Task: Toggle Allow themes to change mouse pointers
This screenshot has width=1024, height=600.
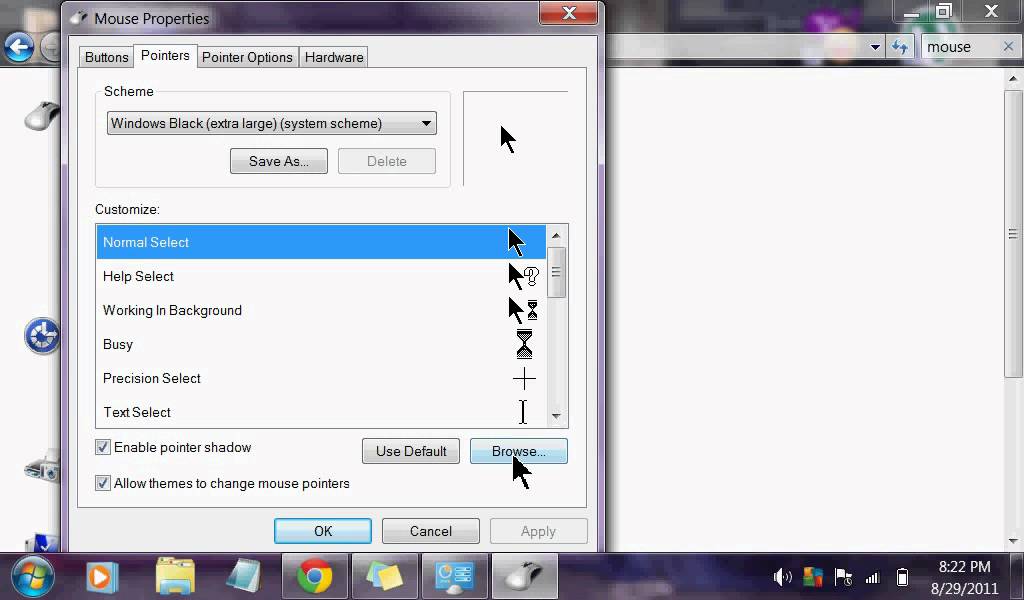Action: click(103, 483)
